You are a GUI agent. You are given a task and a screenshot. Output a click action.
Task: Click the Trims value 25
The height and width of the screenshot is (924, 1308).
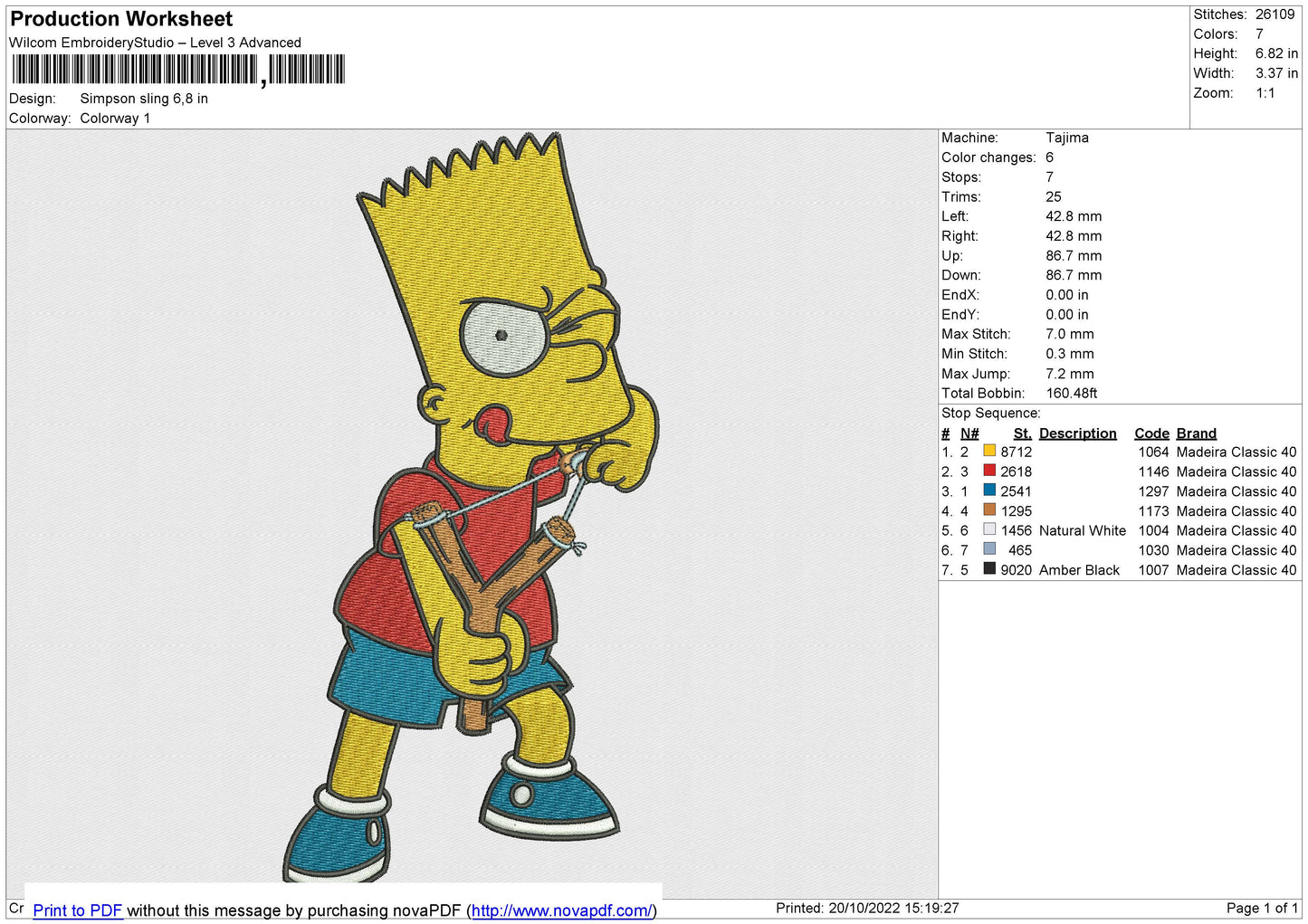[1054, 196]
